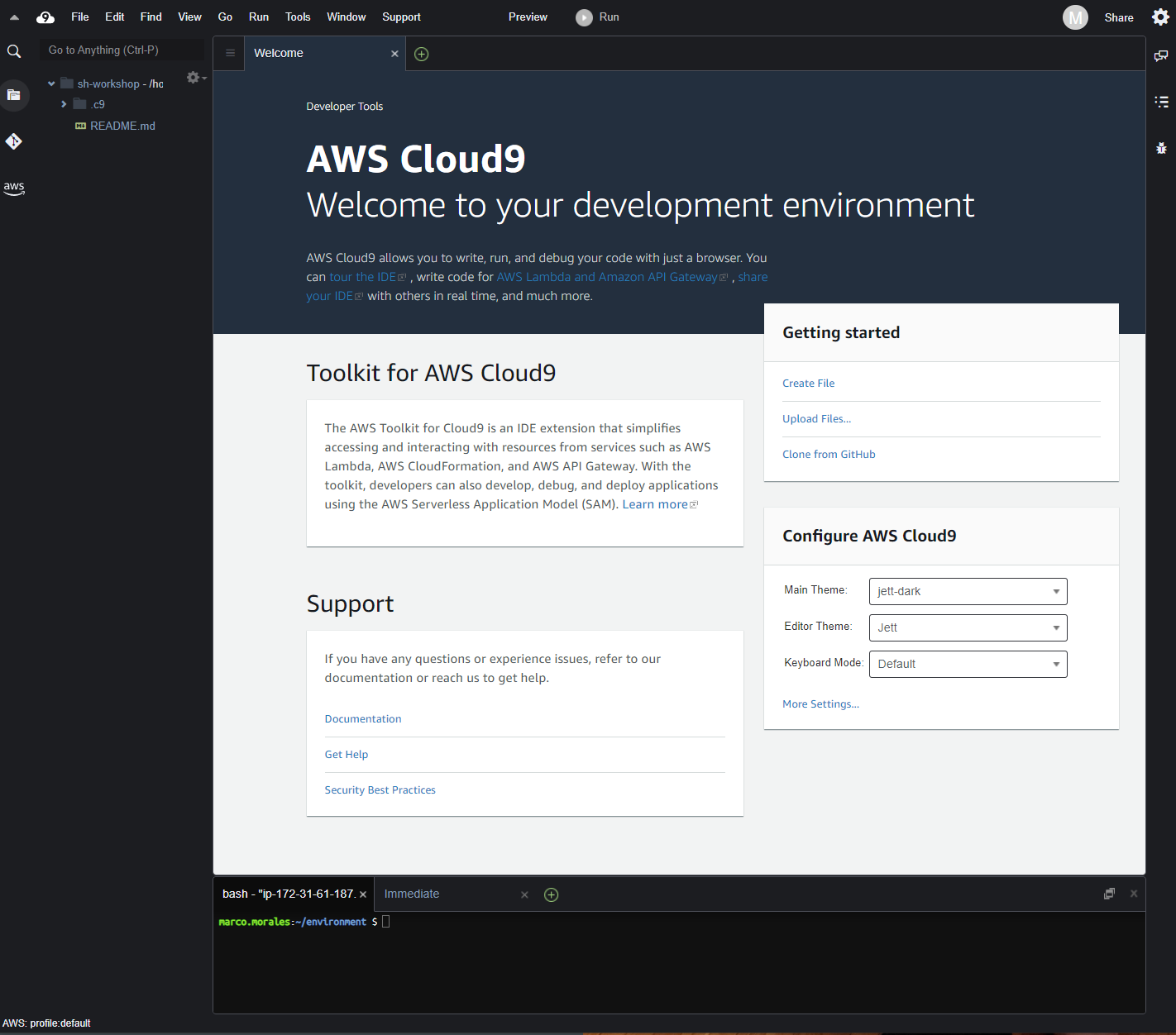This screenshot has height=1035, width=1176.
Task: Open the More Settings link
Action: click(820, 704)
